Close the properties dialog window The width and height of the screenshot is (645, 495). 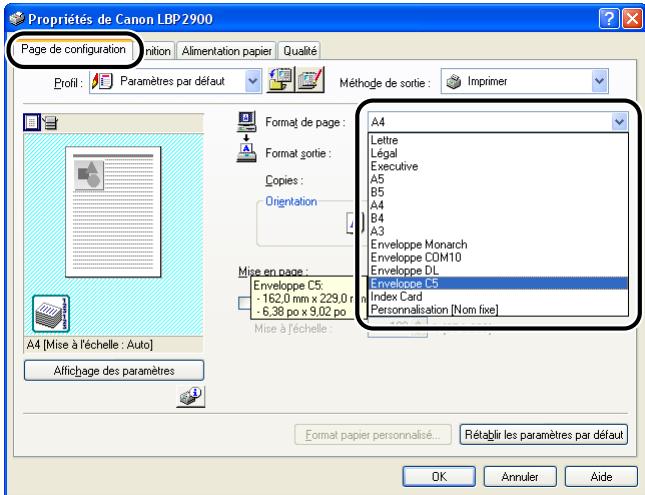click(632, 19)
